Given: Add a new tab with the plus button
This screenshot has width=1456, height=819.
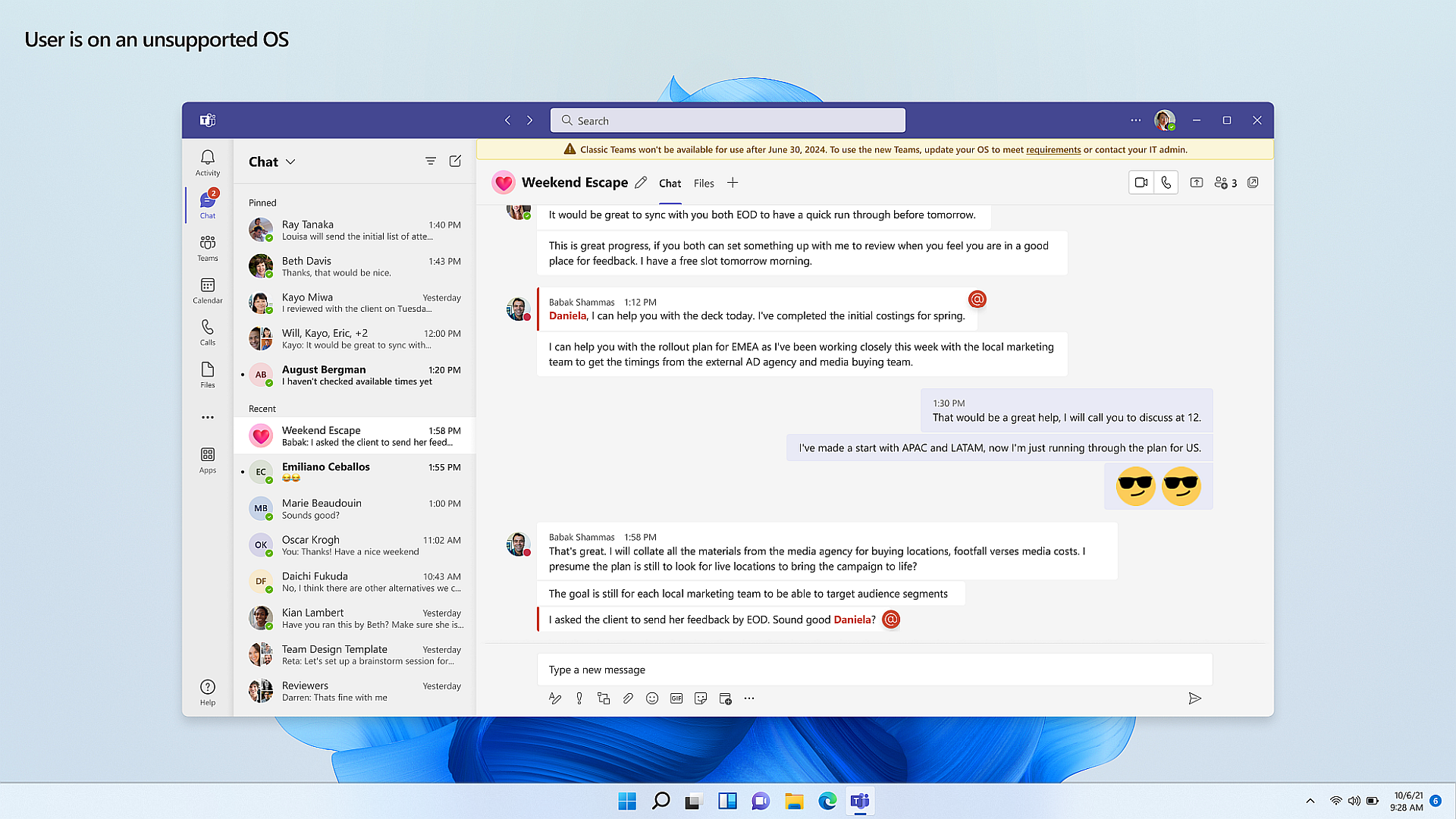Looking at the screenshot, I should 733,183.
